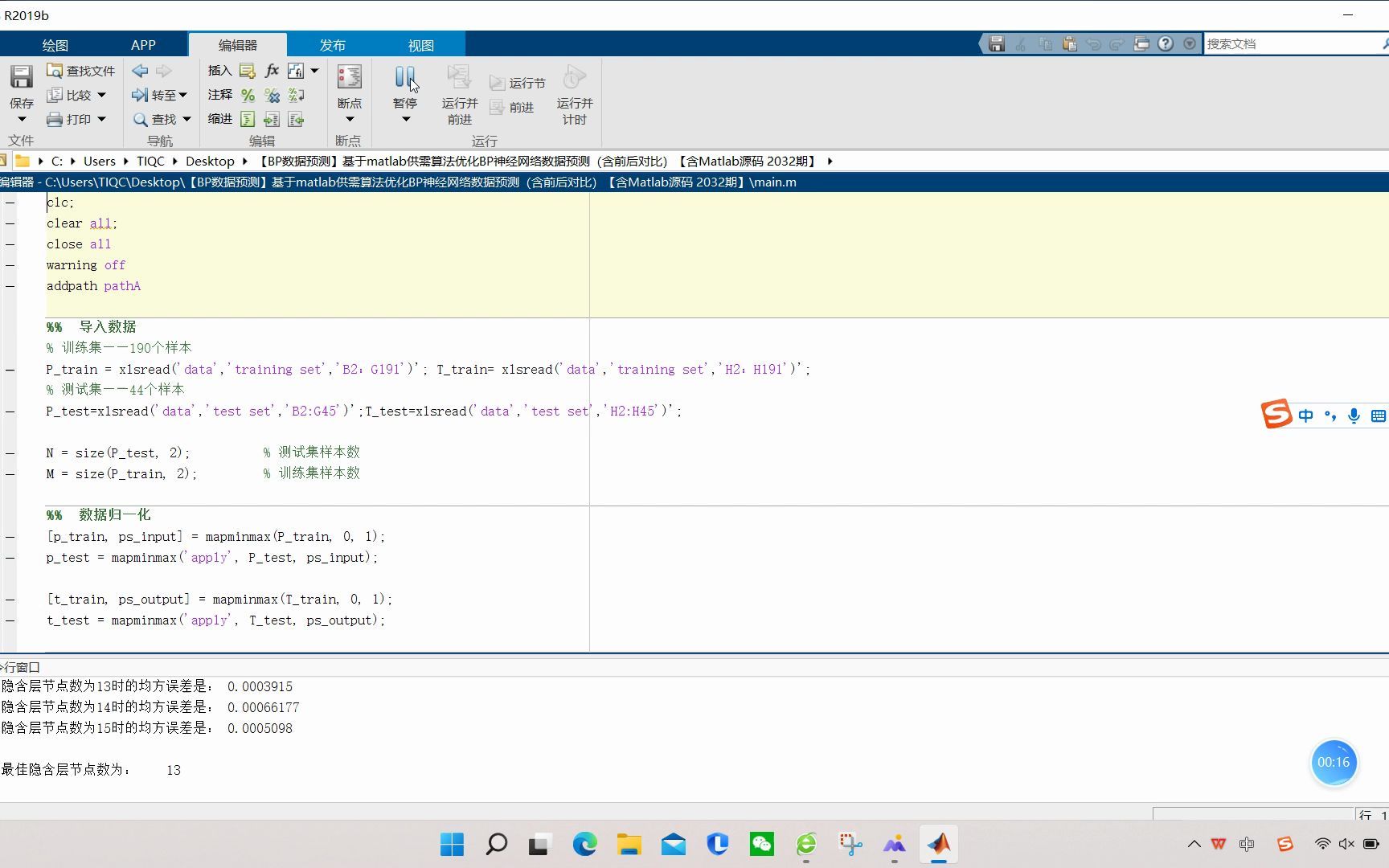Open the quick-access toolbar options arrow
The height and width of the screenshot is (868, 1389).
pos(1190,44)
